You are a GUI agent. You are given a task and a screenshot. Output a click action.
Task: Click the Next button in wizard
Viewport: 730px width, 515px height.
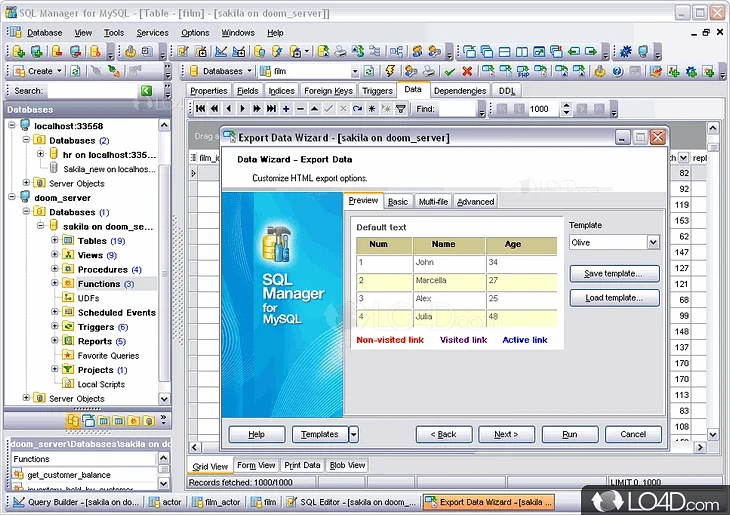pos(505,434)
